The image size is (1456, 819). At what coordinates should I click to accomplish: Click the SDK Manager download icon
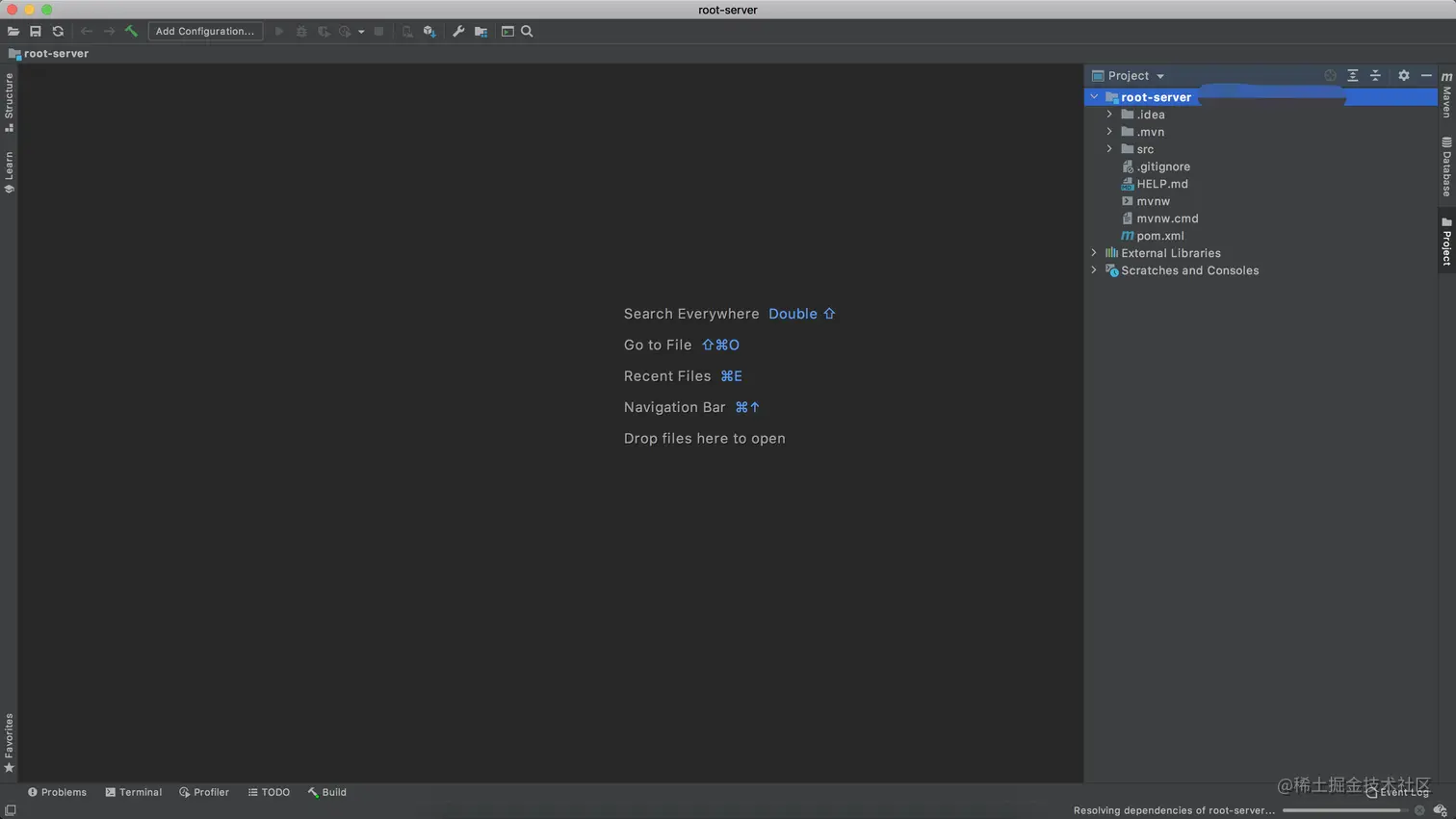point(429,32)
